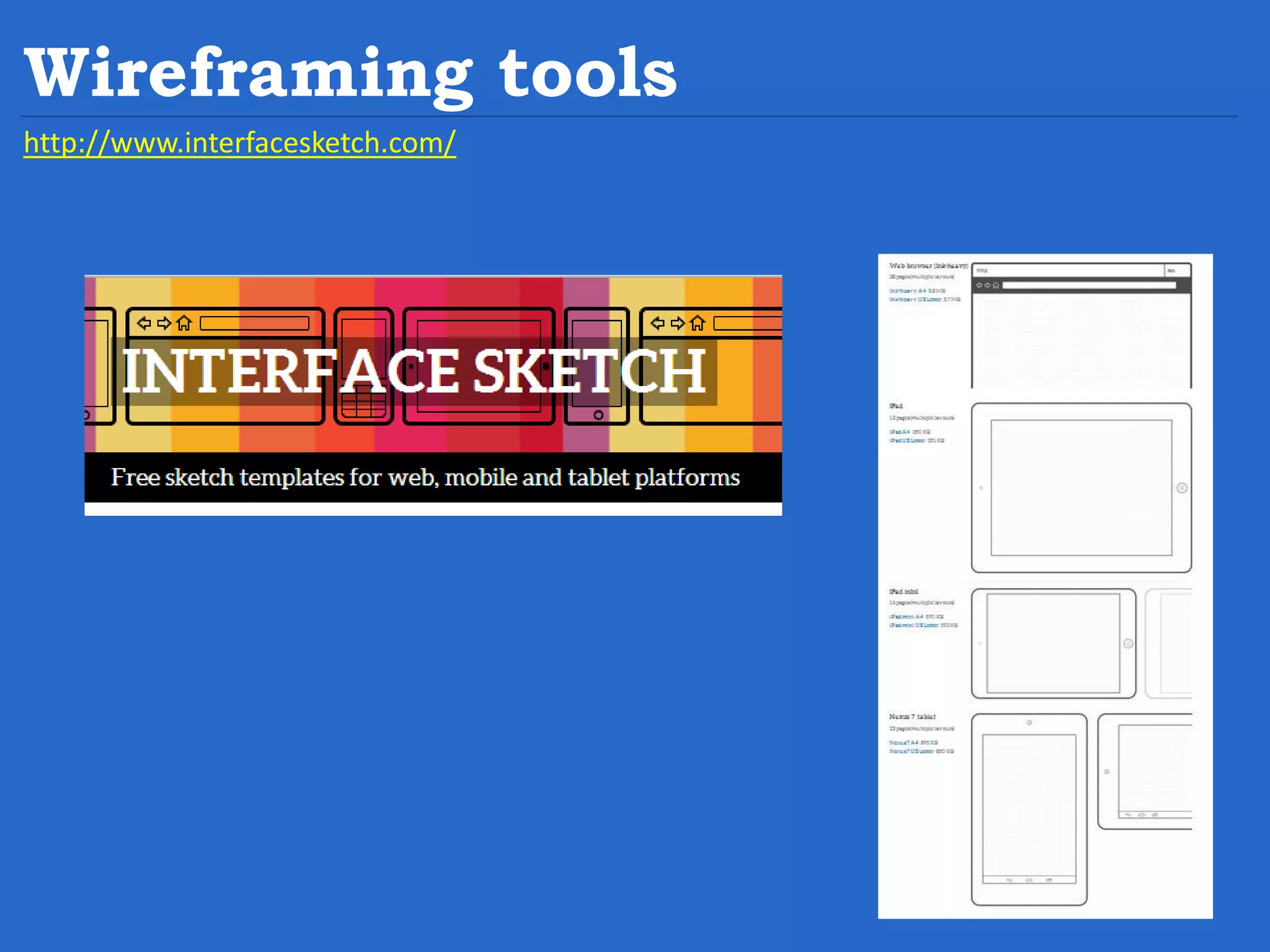
Task: Click the home icon in the banner's right browser
Action: coord(698,323)
